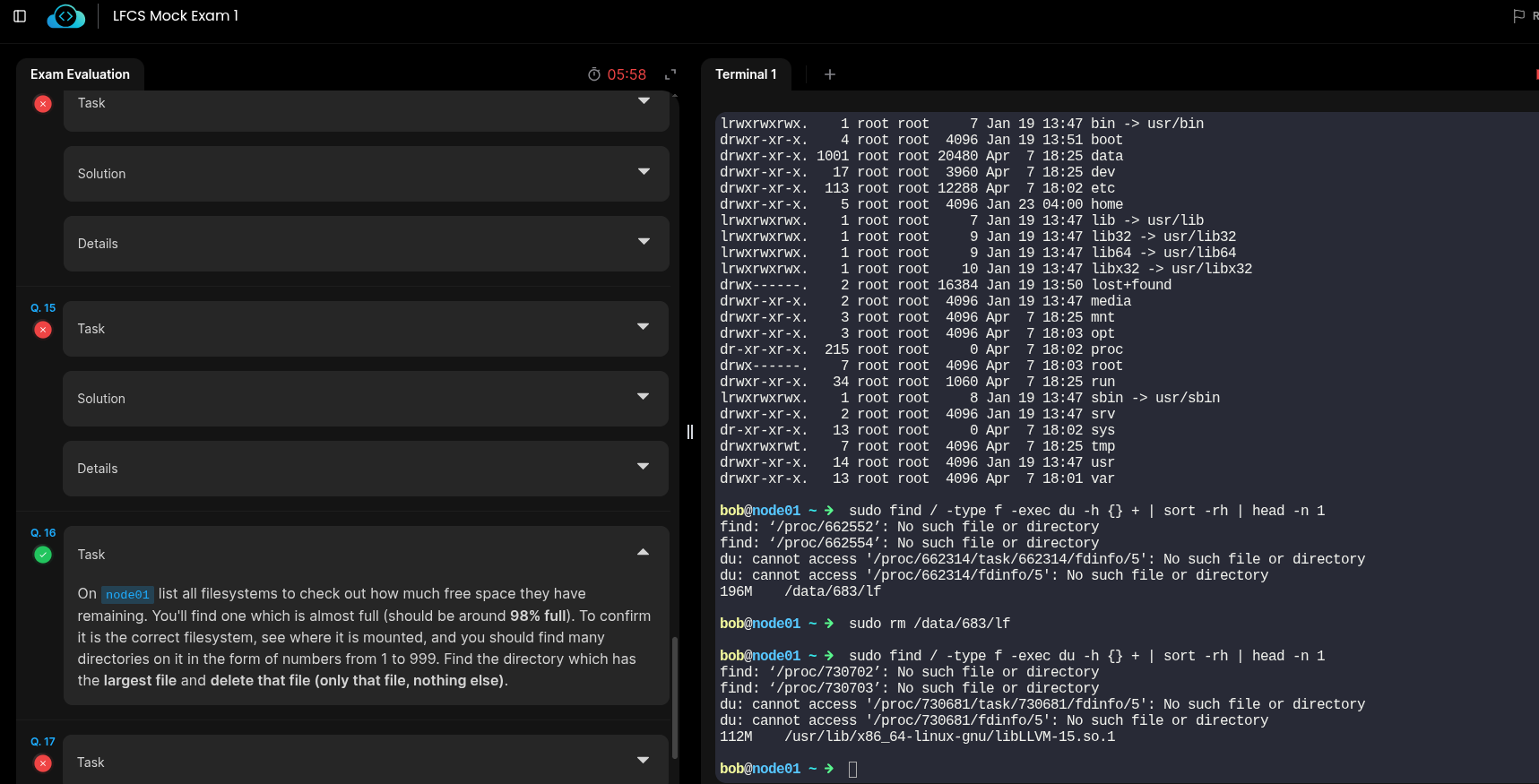Click the red failed icon for Q. 17
The width and height of the screenshot is (1539, 784).
click(42, 763)
